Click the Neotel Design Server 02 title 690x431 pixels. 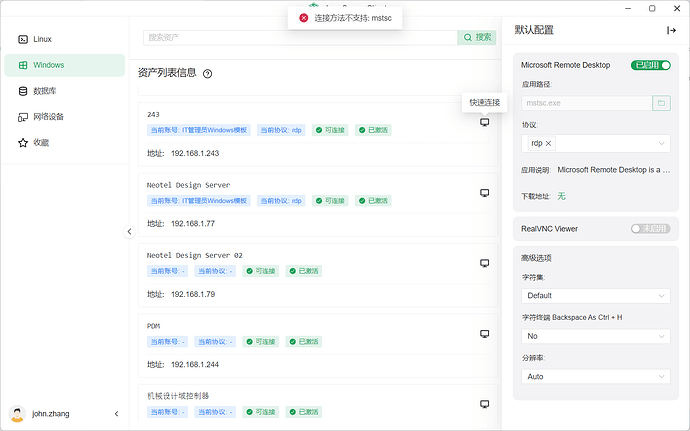click(195, 255)
